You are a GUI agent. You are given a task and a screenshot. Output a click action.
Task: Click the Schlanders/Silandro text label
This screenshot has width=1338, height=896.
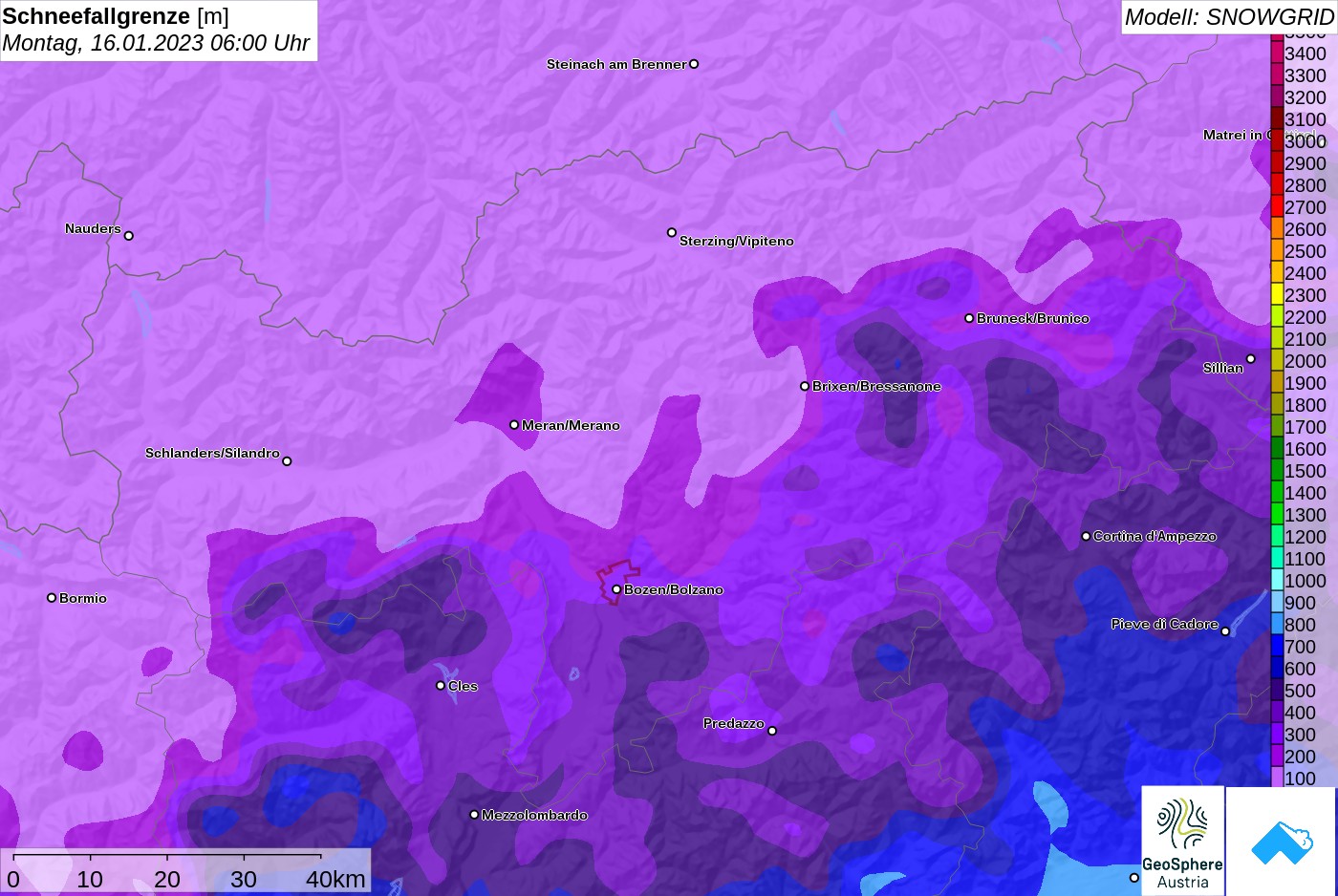(x=212, y=453)
